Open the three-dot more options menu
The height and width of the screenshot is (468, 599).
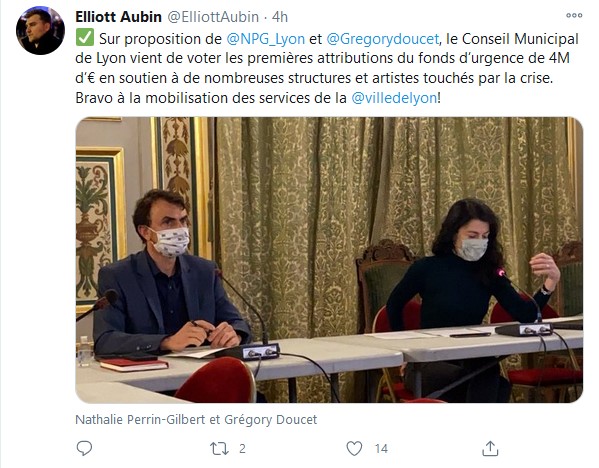point(574,15)
